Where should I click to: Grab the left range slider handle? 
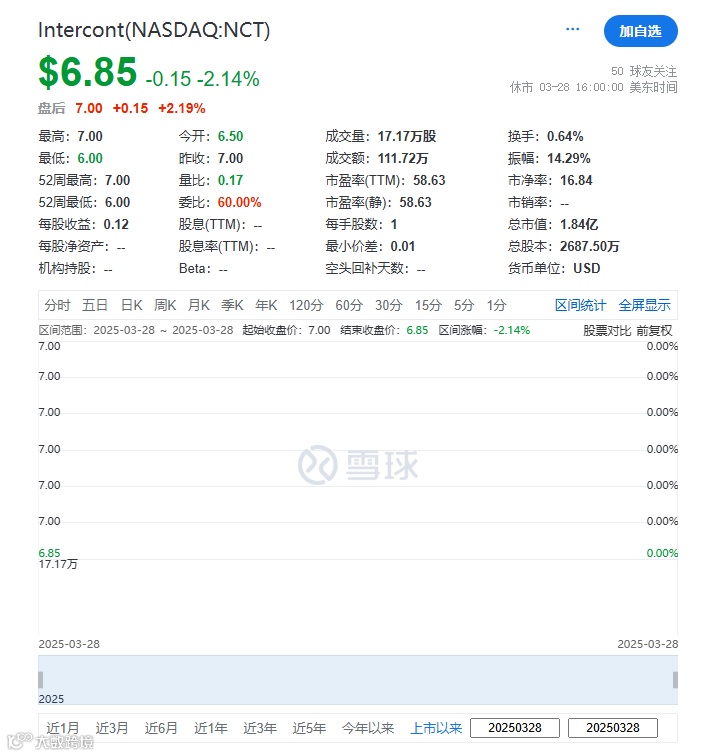40,680
